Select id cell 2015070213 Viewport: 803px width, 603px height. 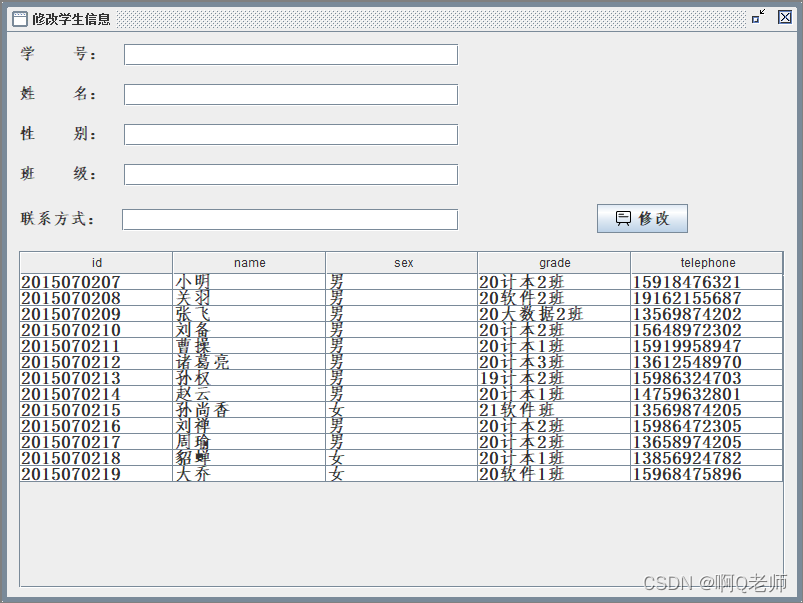coord(96,378)
